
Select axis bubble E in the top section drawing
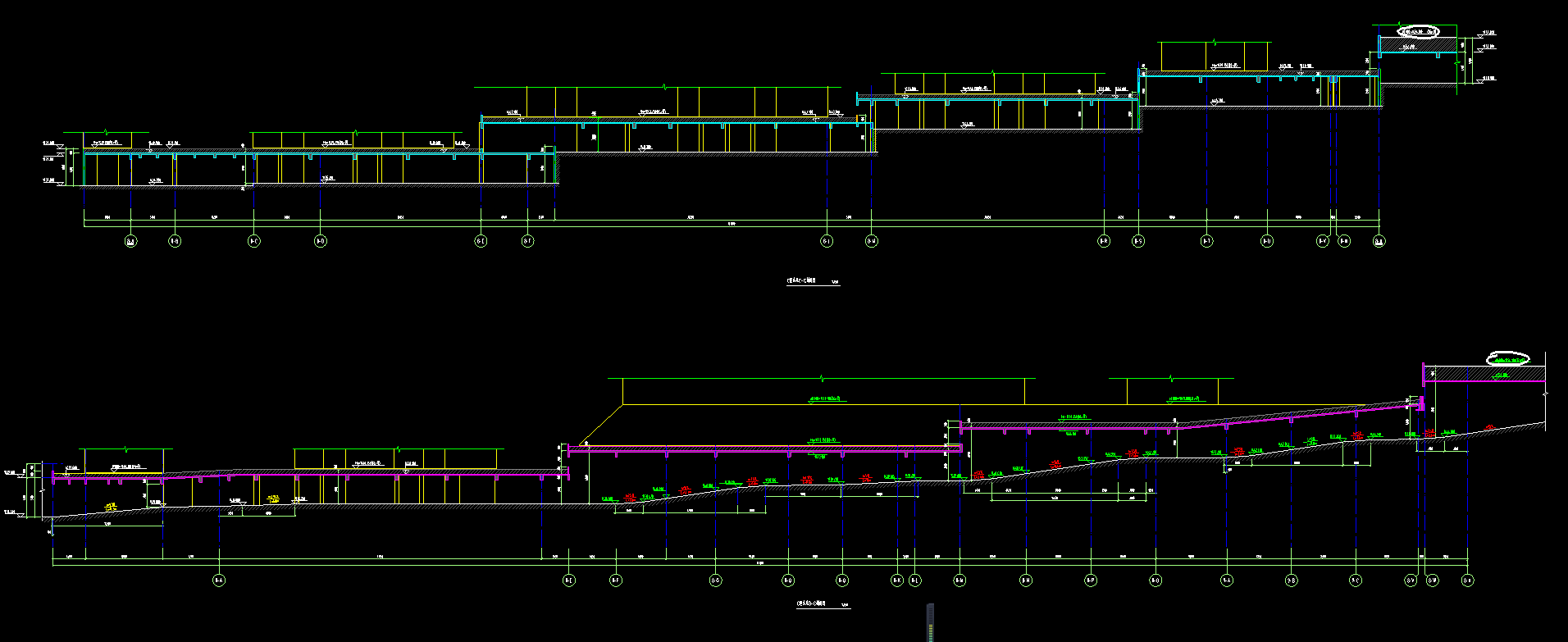click(x=481, y=241)
